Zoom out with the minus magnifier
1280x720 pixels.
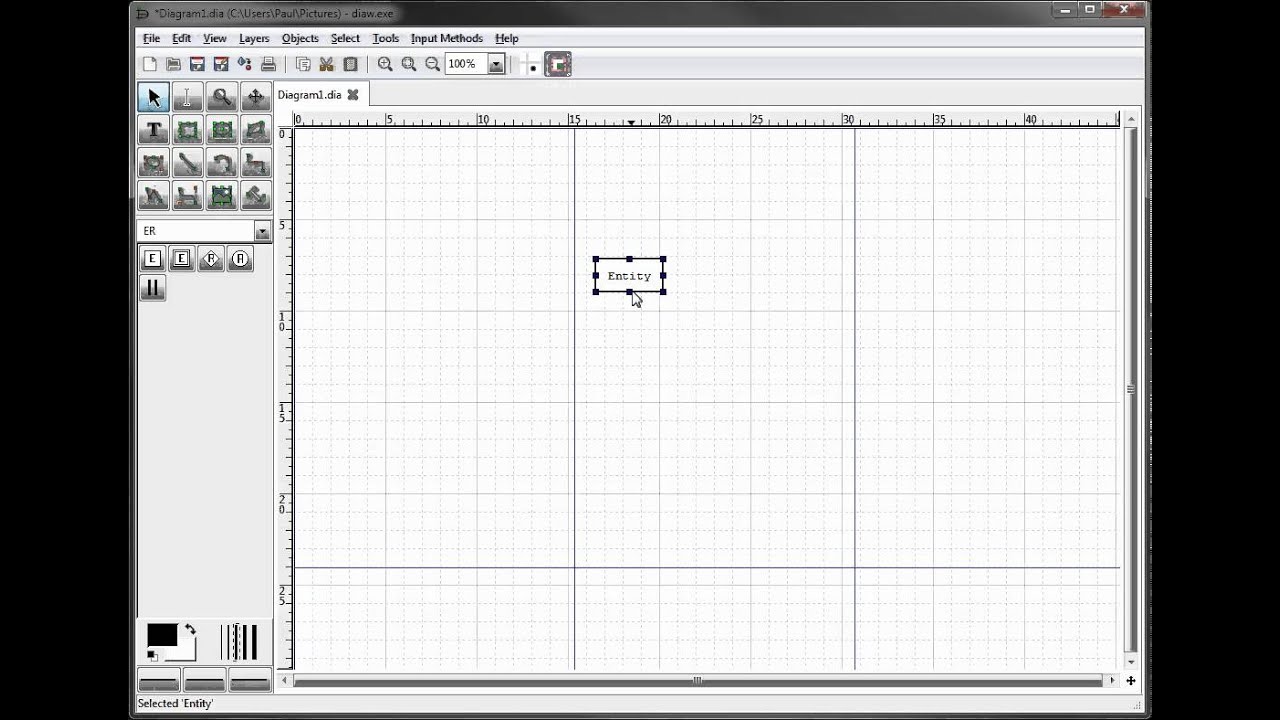click(x=432, y=64)
